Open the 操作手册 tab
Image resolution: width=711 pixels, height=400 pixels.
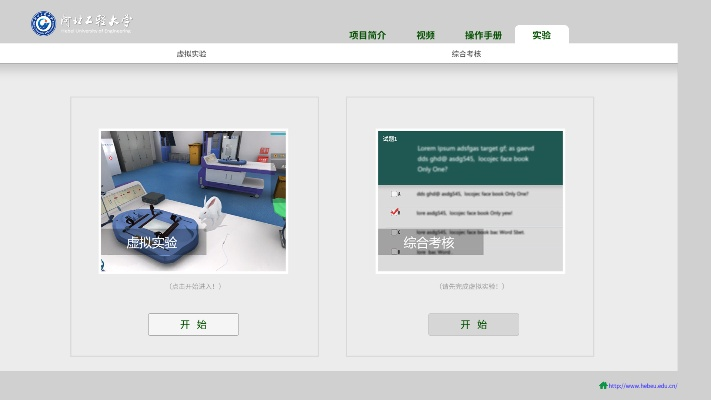pos(483,35)
